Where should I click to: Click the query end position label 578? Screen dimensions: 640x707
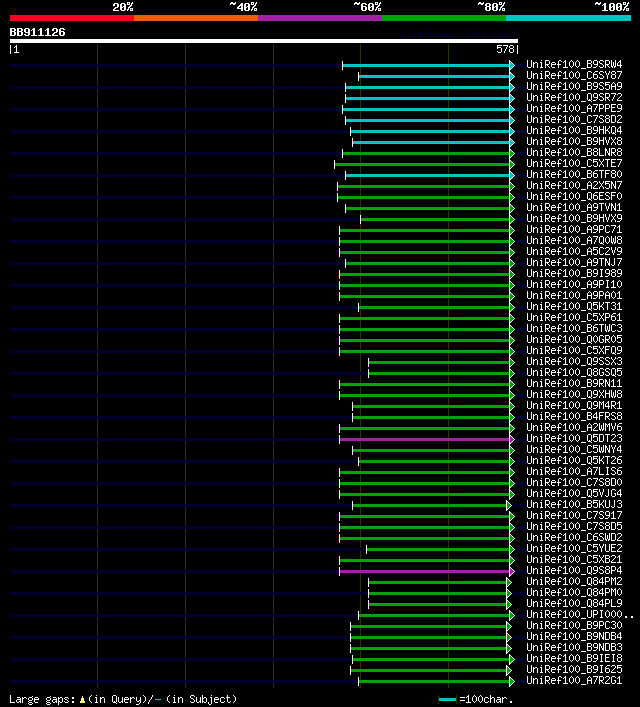pos(505,49)
